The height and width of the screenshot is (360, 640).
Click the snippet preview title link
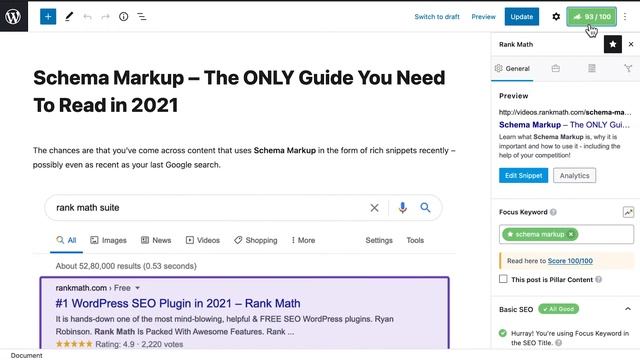pyautogui.click(x=564, y=125)
